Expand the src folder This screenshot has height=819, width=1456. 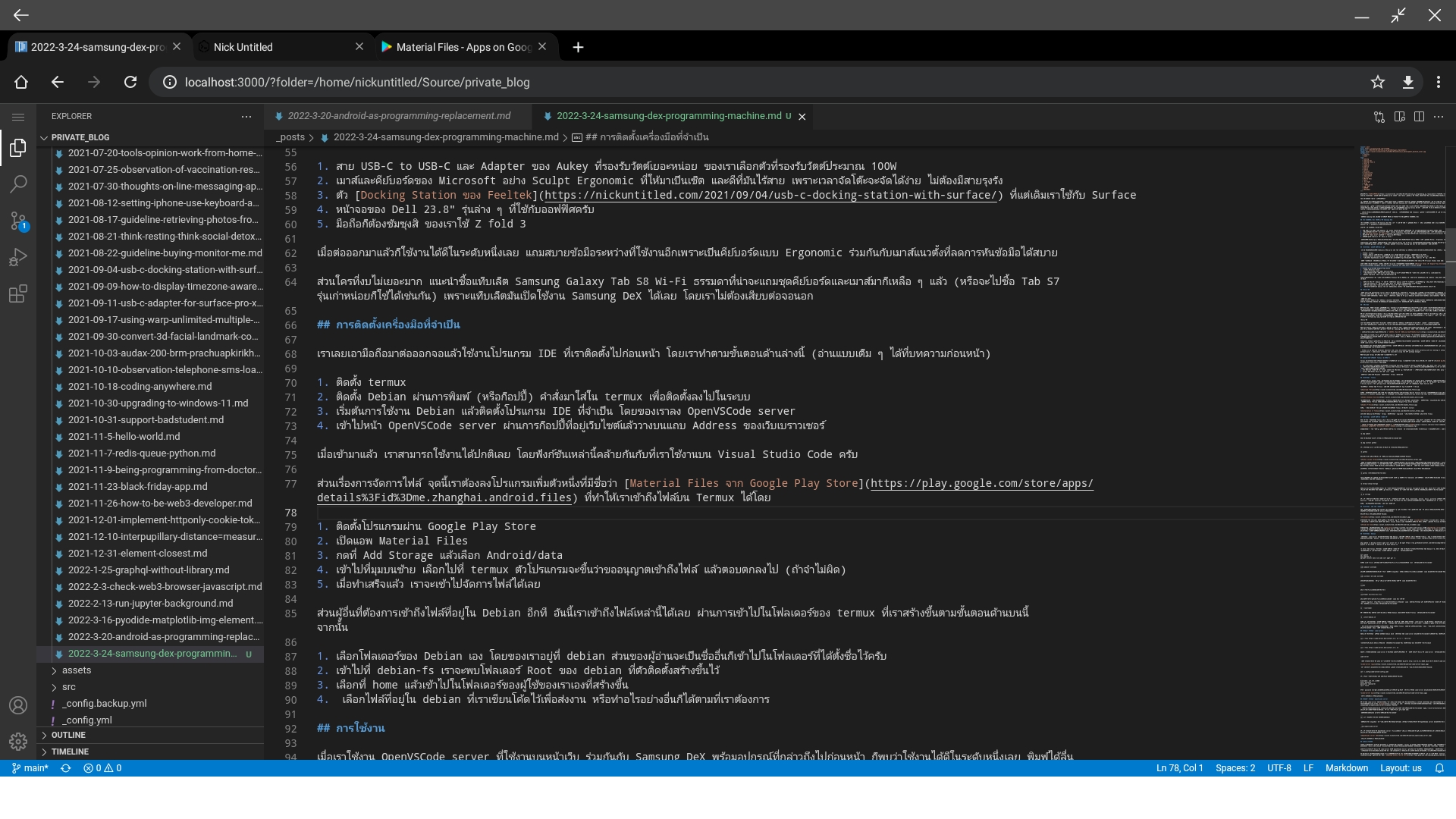point(150,687)
